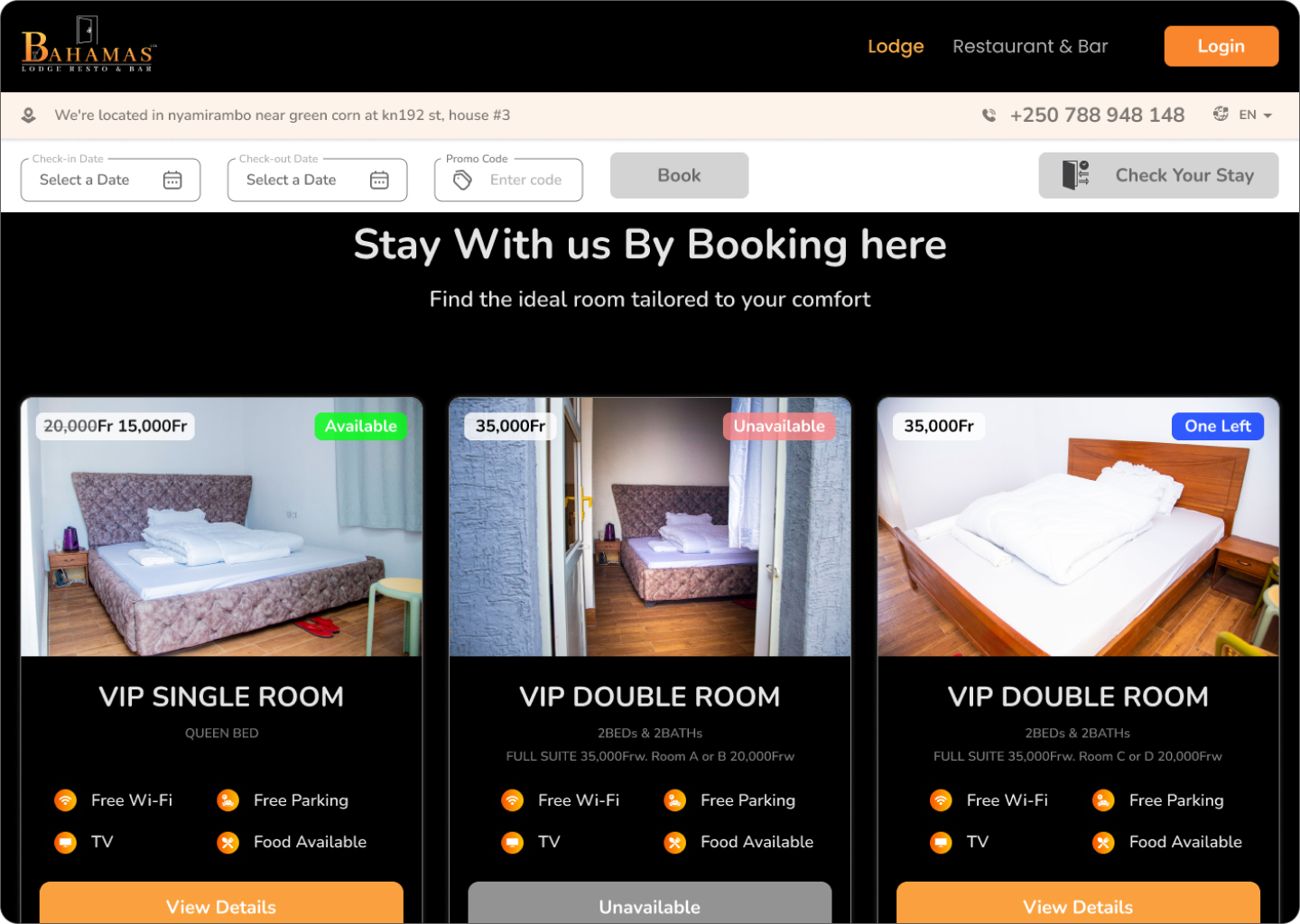This screenshot has height=924, width=1300.
Task: Click the Food Available icon in first card
Action: pos(227,842)
